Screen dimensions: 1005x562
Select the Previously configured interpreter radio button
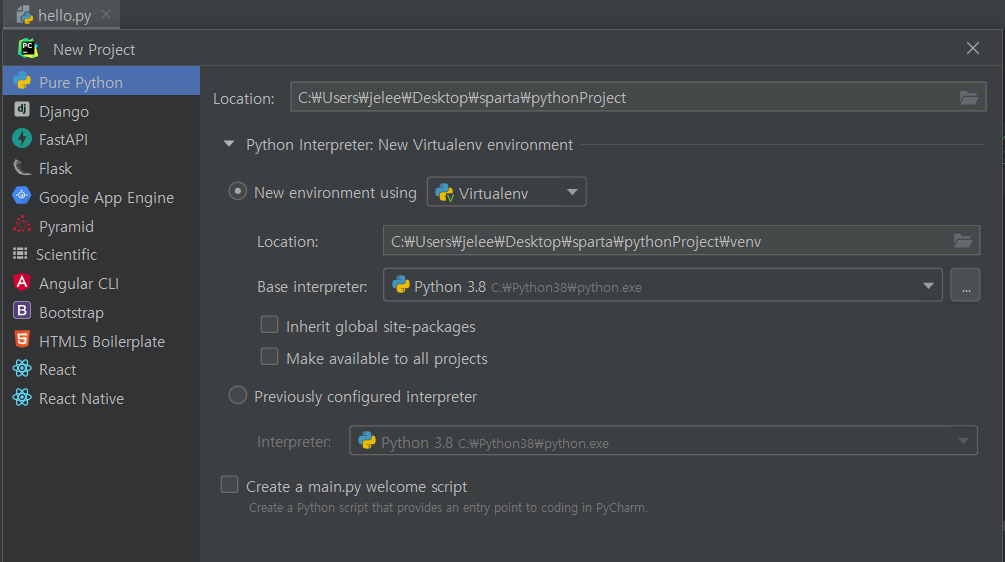[x=238, y=395]
